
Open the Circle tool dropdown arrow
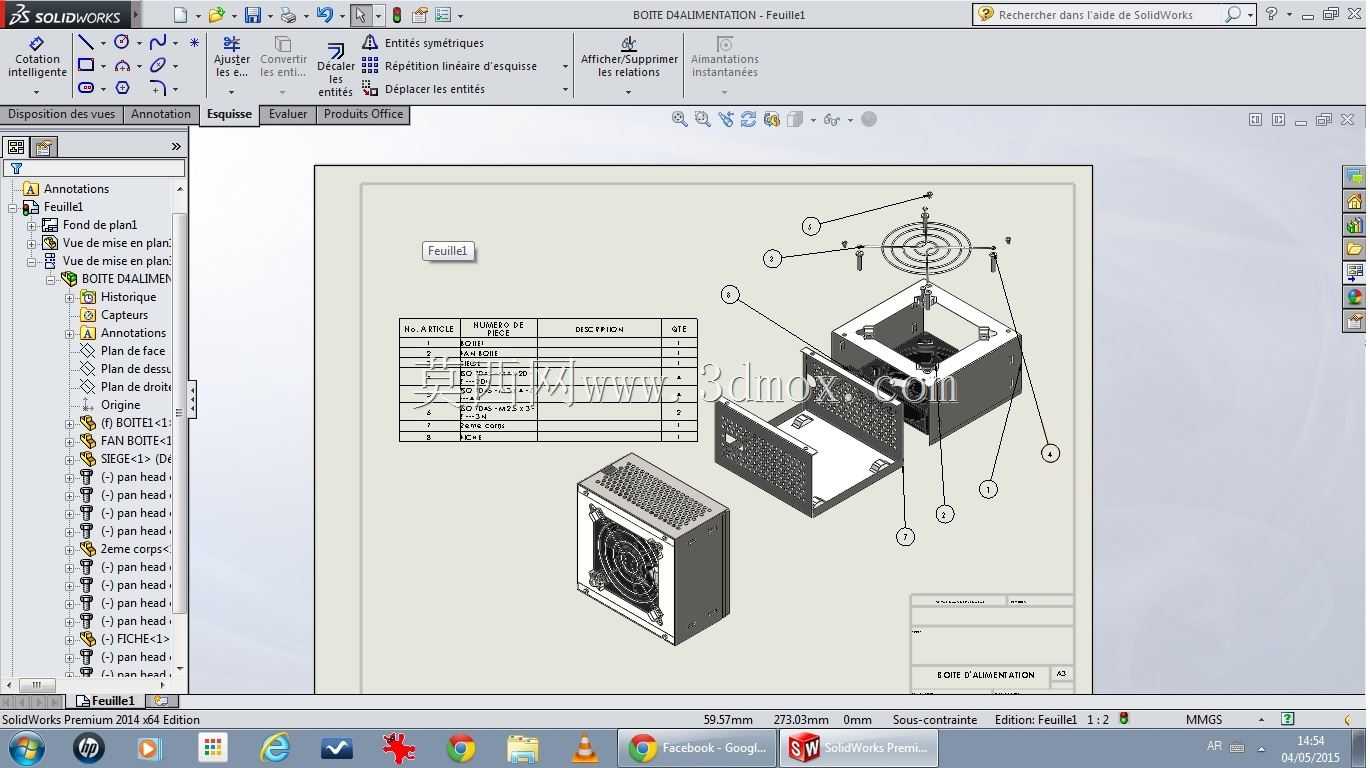pos(139,43)
